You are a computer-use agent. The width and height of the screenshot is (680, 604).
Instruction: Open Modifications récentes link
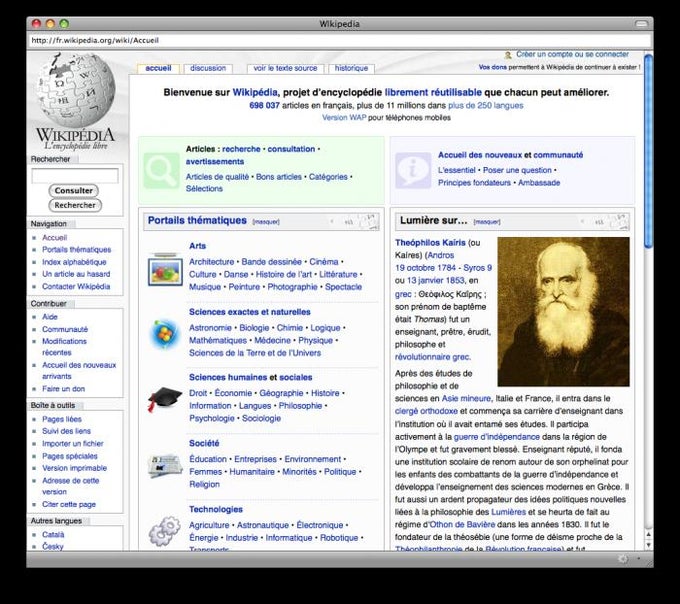(64, 347)
